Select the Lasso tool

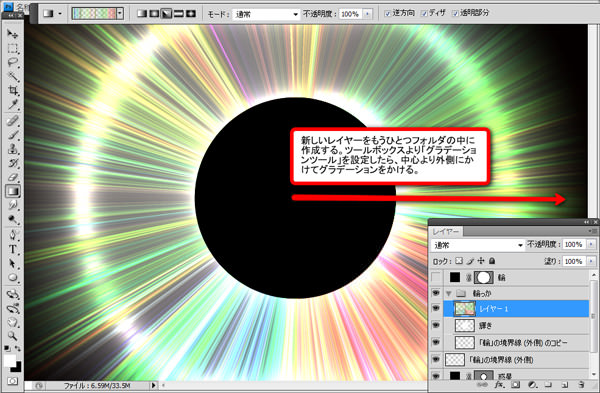point(13,62)
